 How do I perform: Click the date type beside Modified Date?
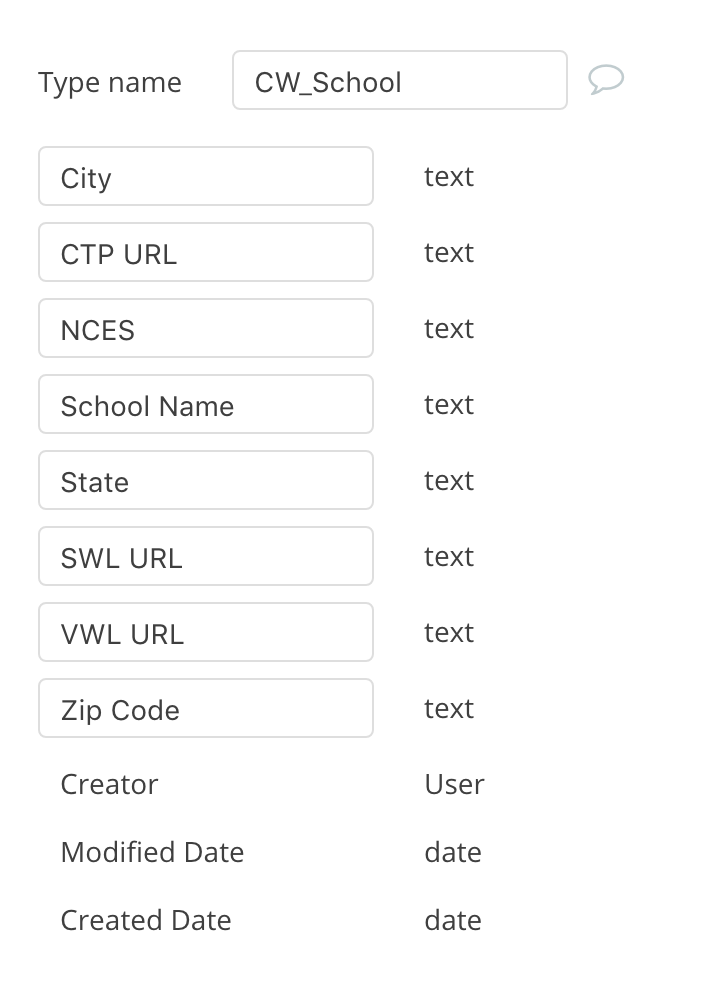(453, 853)
